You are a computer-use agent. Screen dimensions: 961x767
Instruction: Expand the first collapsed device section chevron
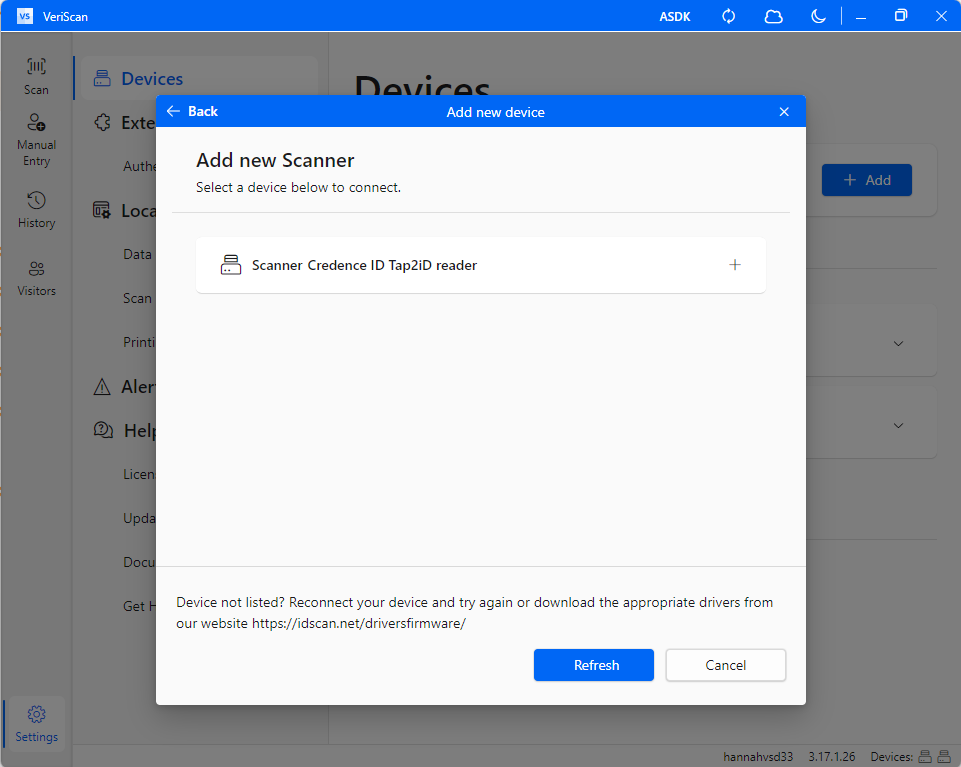(x=897, y=342)
